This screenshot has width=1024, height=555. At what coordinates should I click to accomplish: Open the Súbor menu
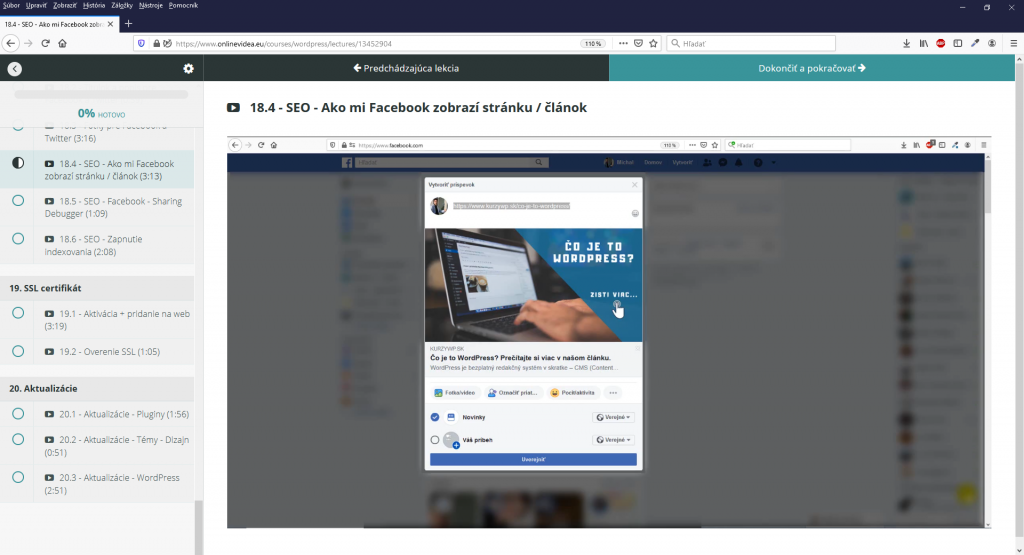click(x=11, y=5)
